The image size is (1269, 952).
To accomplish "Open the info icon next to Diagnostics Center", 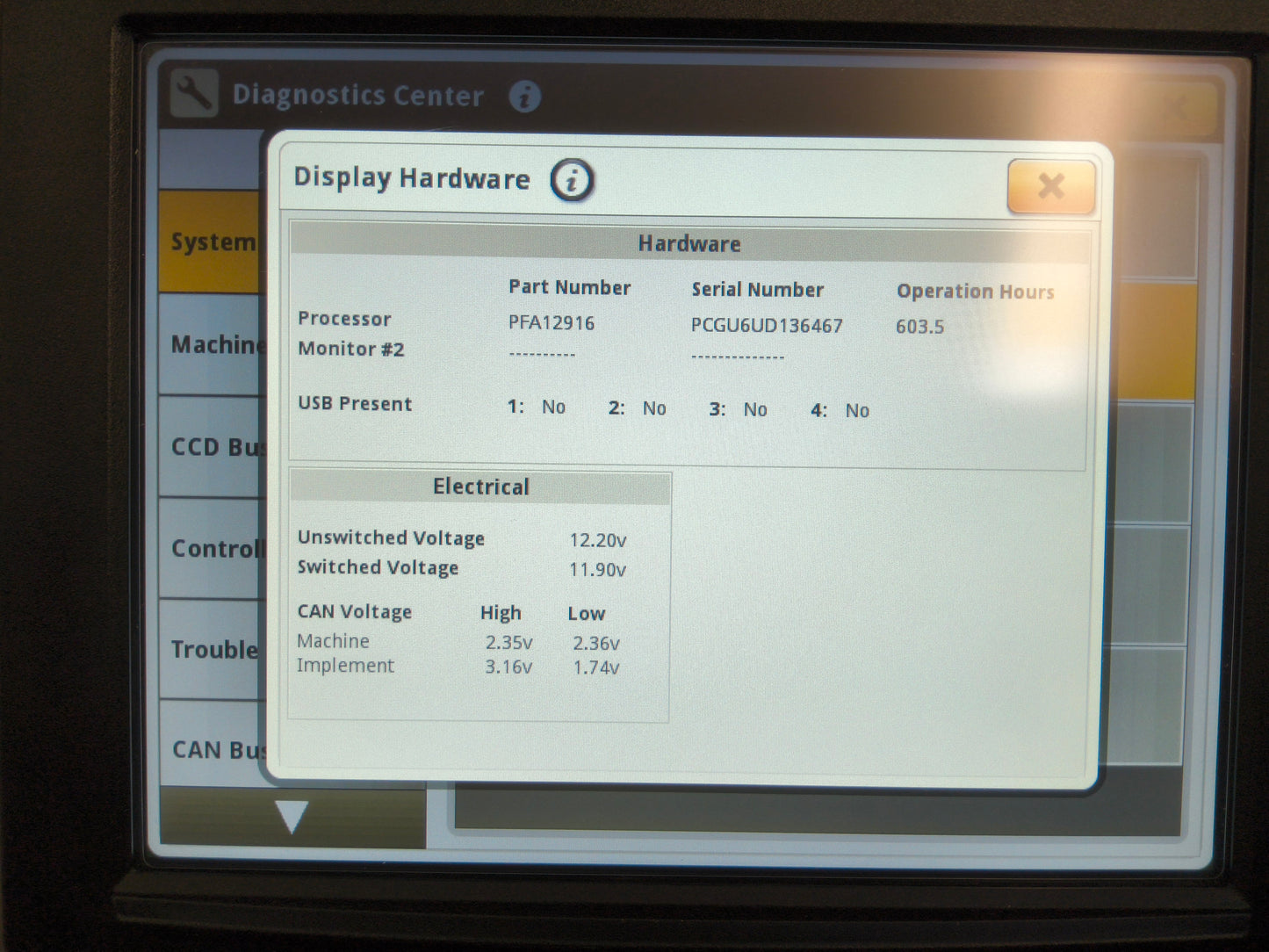I will coord(527,98).
